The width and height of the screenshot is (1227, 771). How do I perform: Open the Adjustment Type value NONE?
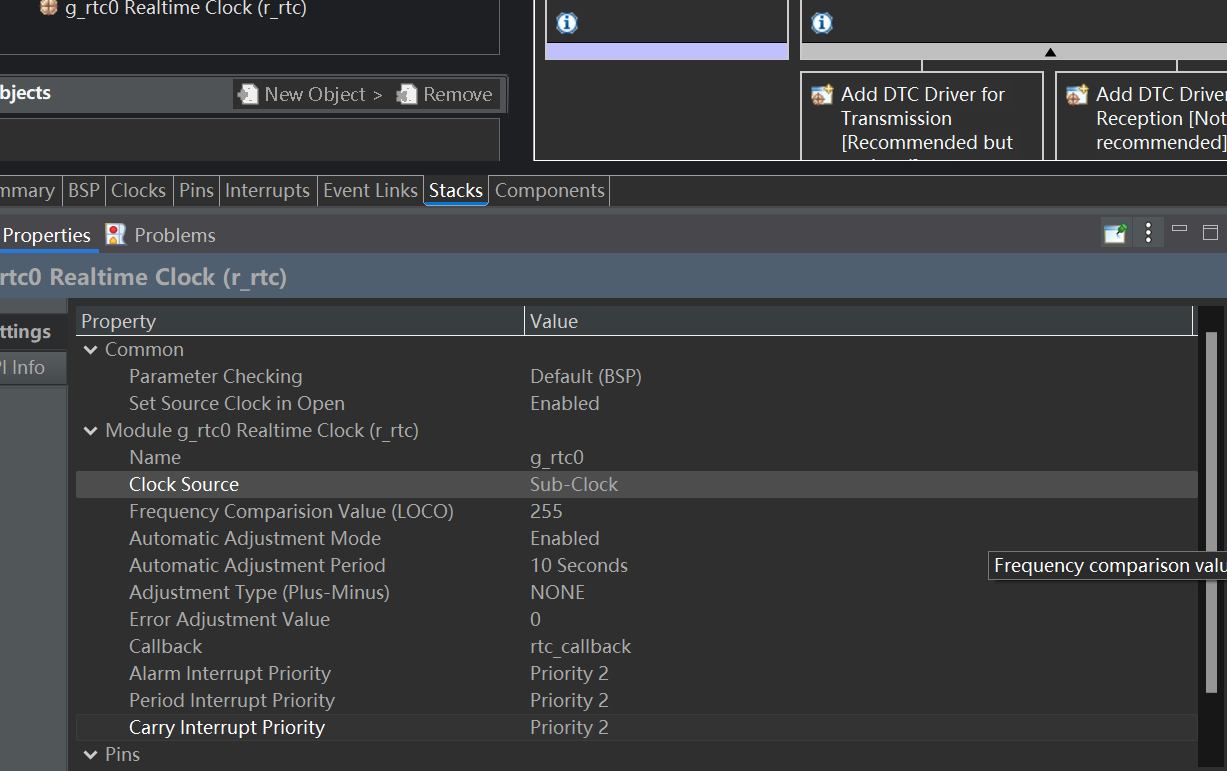click(x=558, y=592)
